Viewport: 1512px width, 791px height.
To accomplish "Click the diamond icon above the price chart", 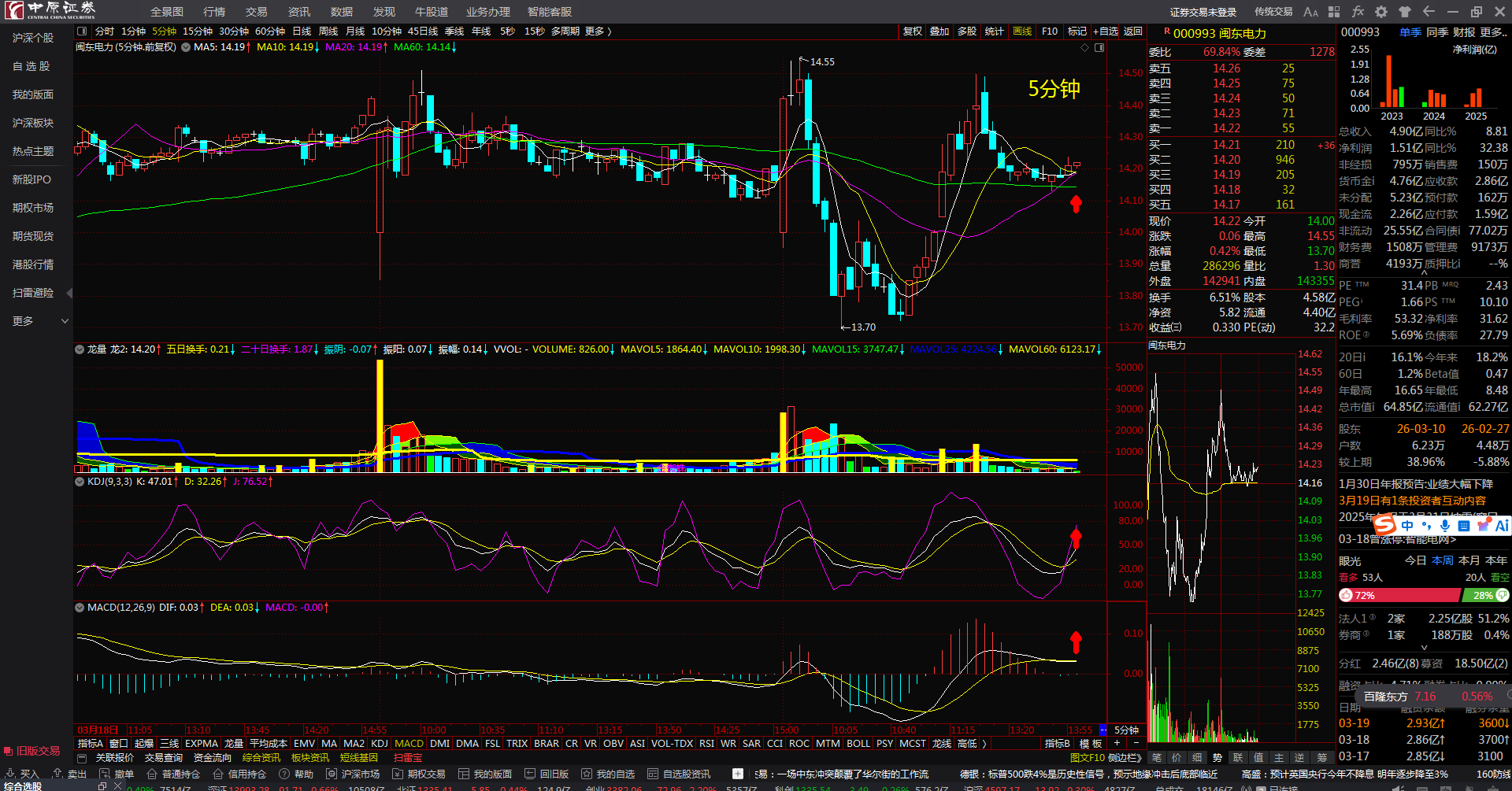I will click(x=1085, y=48).
